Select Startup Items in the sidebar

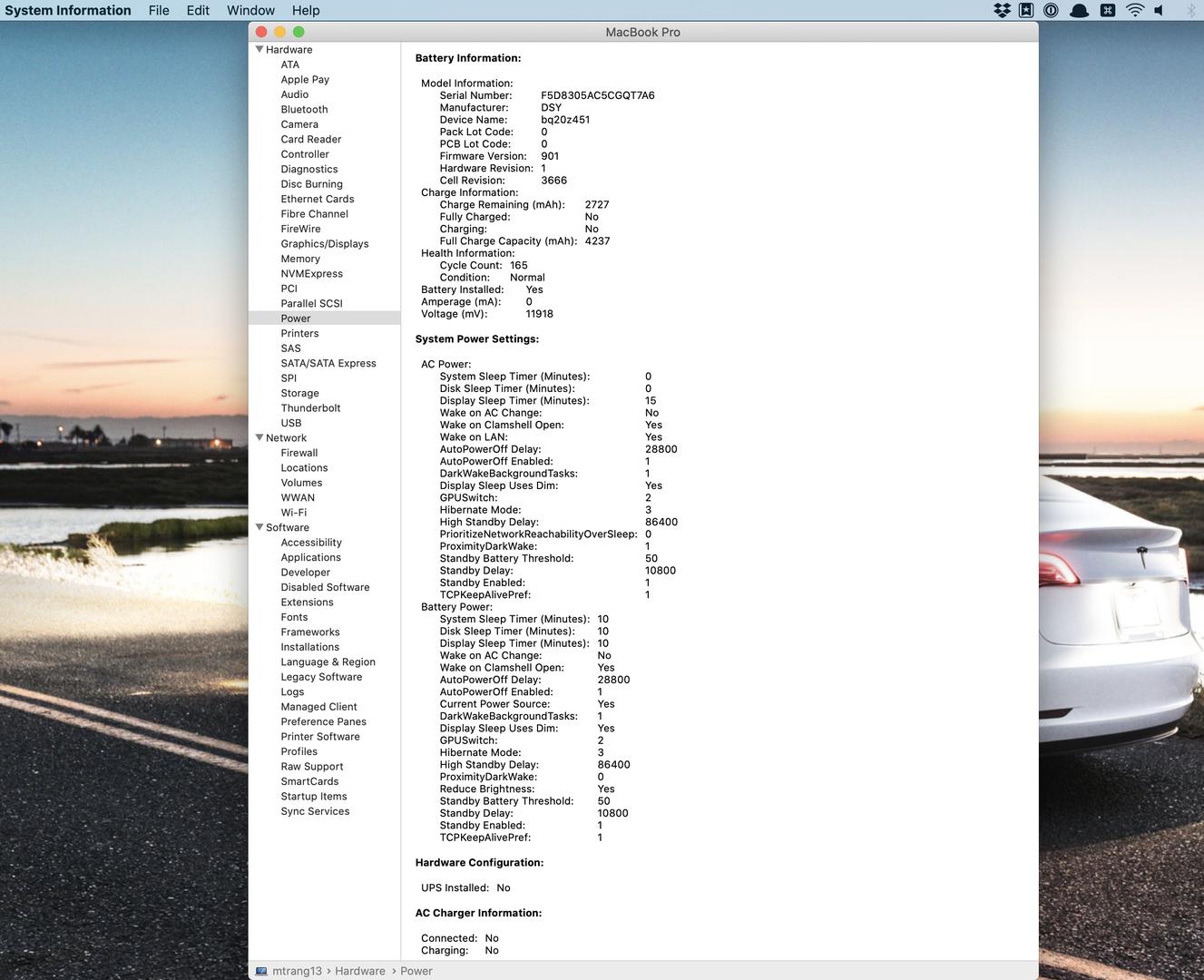(314, 797)
